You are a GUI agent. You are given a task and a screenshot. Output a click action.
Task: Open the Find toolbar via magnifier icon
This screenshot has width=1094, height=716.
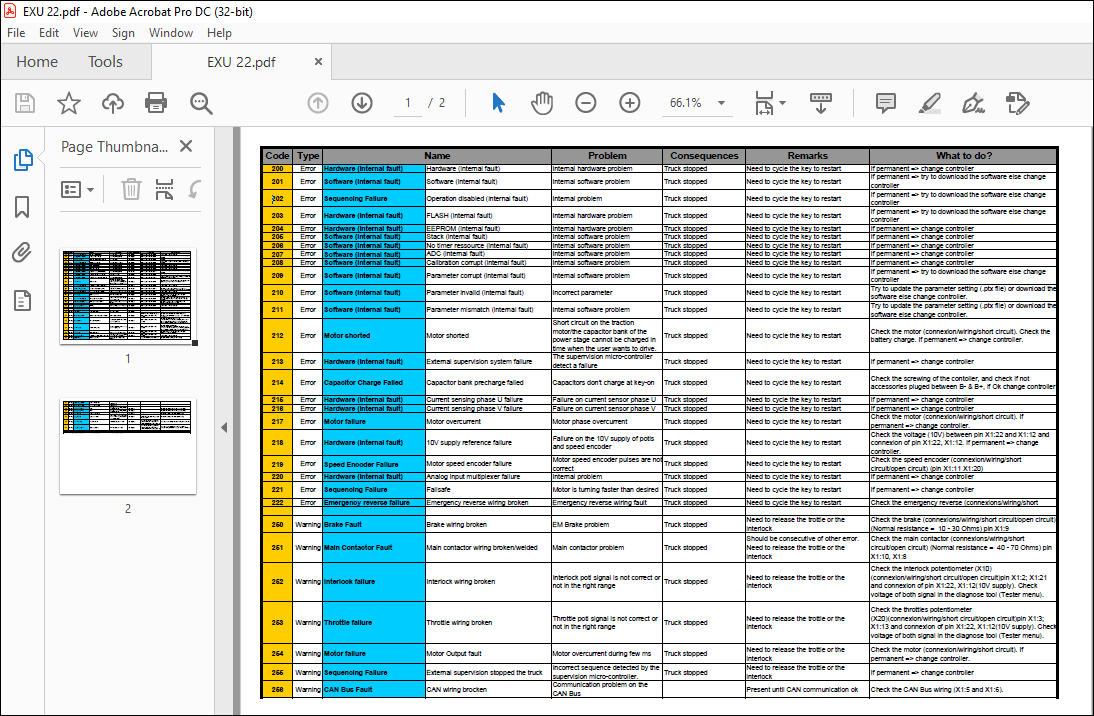[201, 103]
